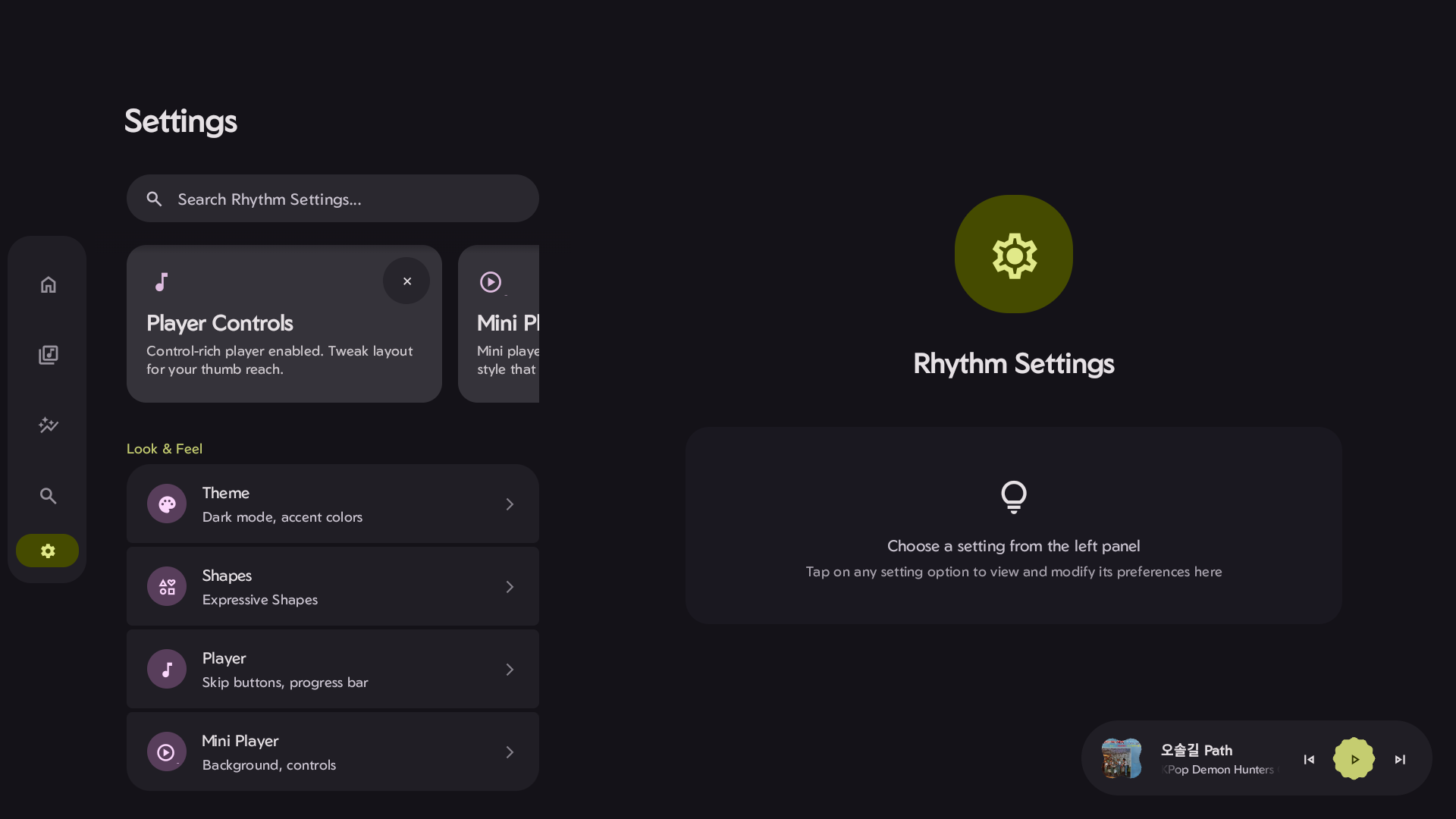1456x819 pixels.
Task: Click the large Rhythm Settings gear icon
Action: 1014,254
